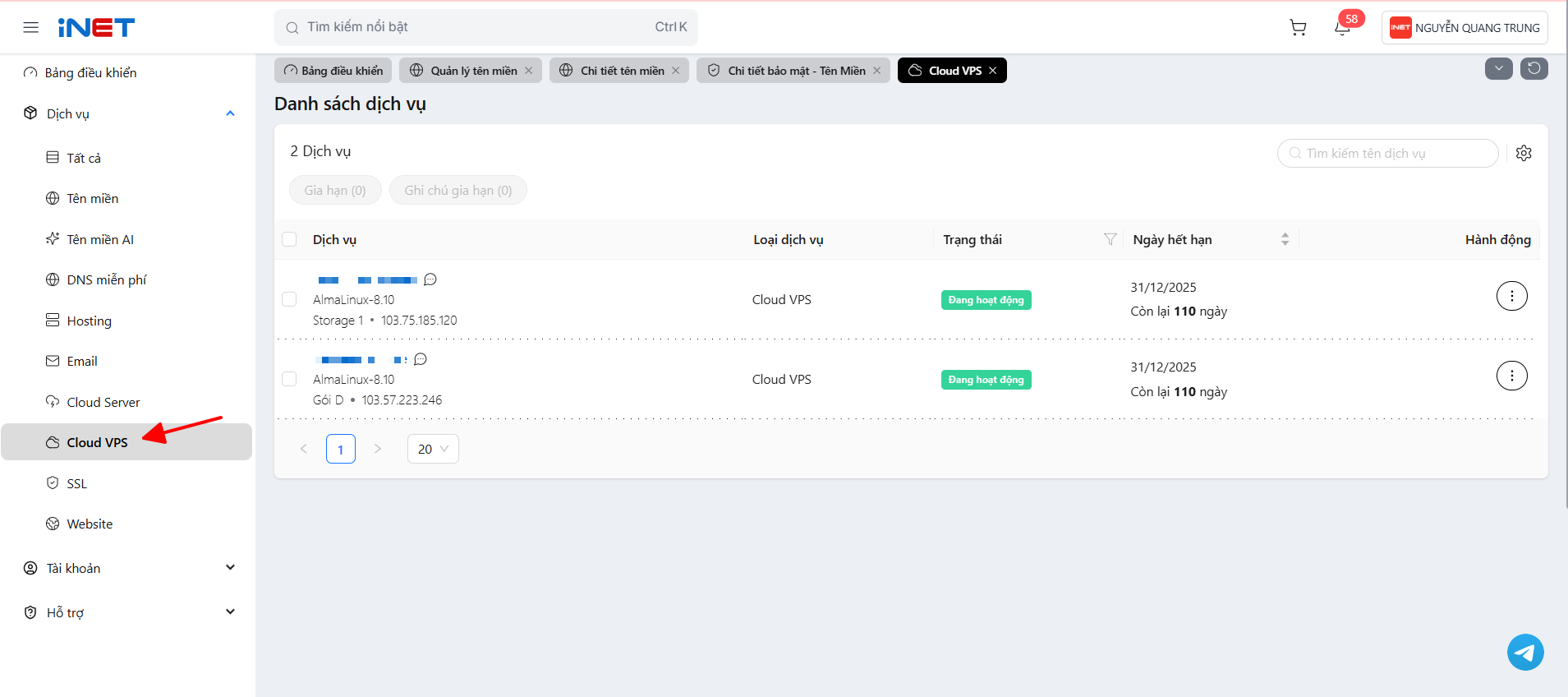The height and width of the screenshot is (697, 1568).
Task: Expand the Tài khoản menu section
Action: (231, 567)
